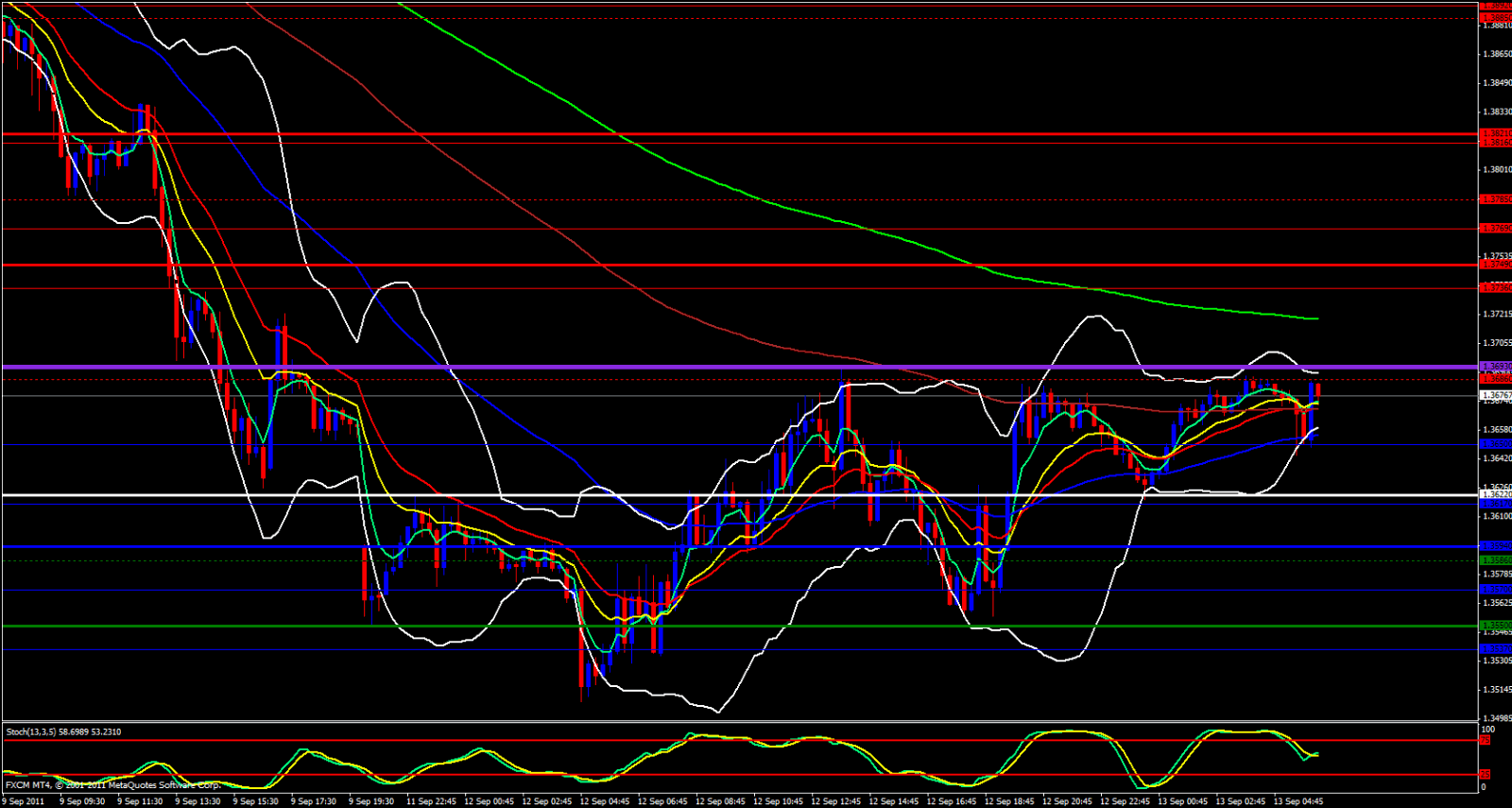Click the '12 Sep 12:45' time axis label

pos(835,801)
